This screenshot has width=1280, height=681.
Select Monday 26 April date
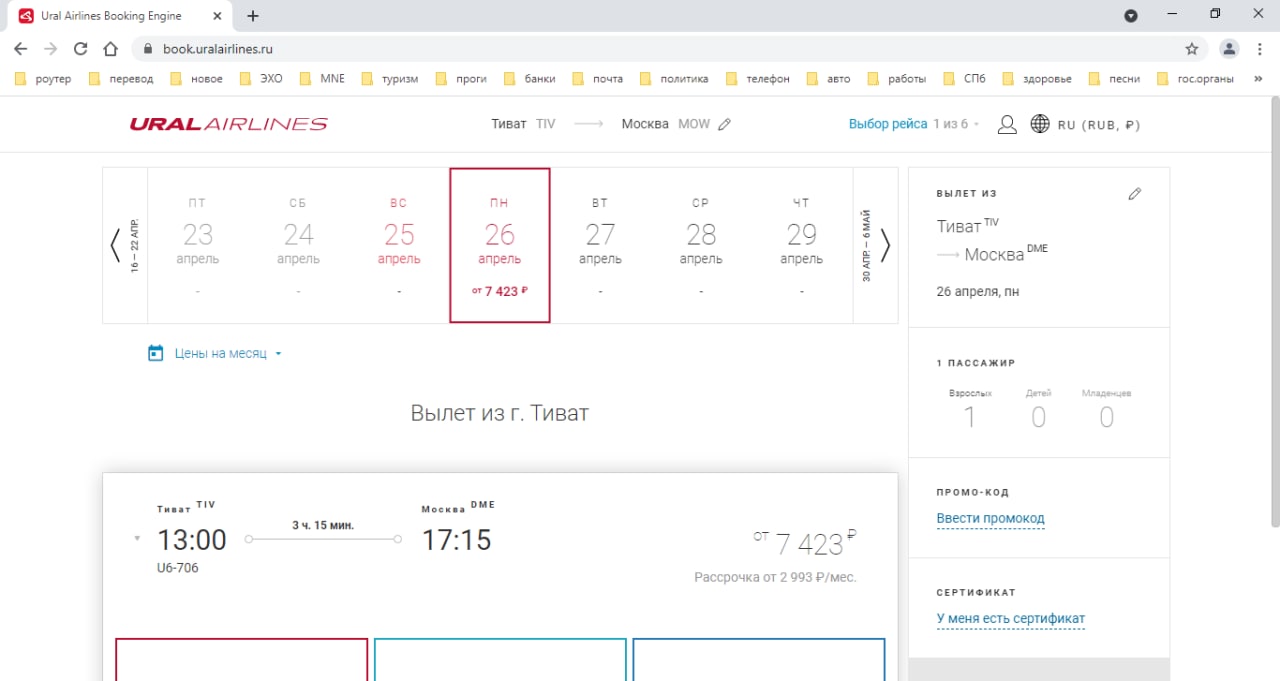(500, 246)
